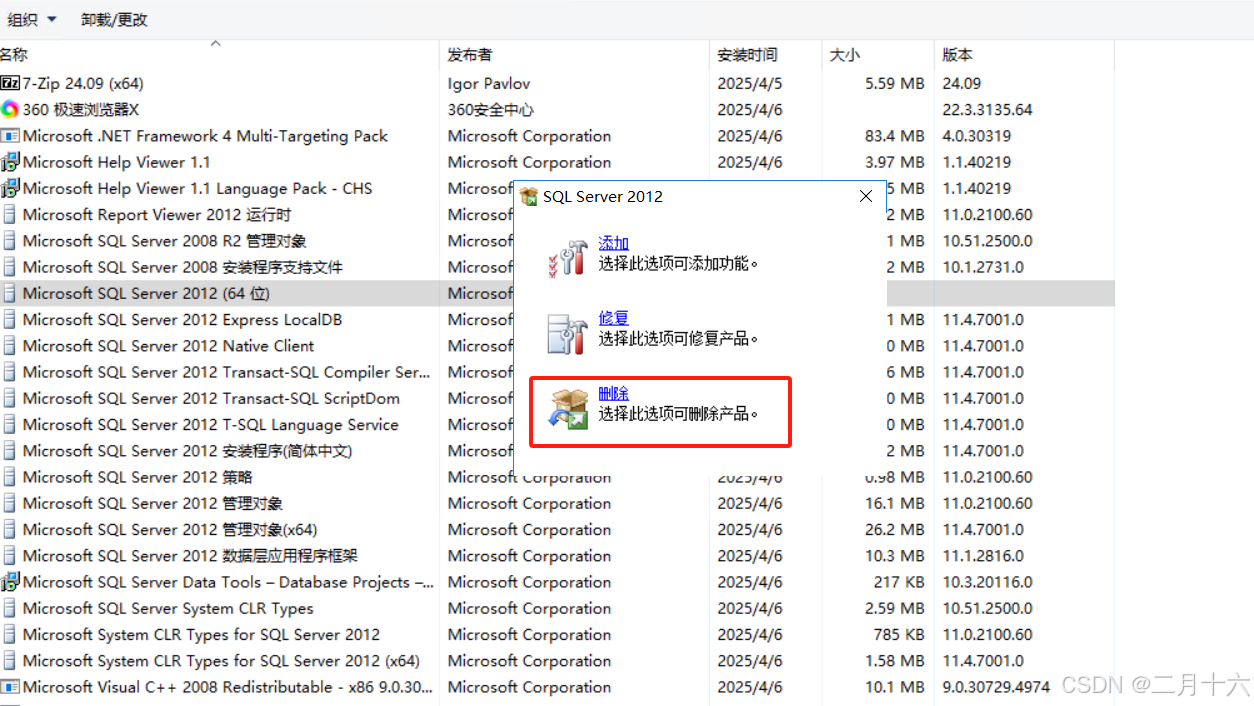Click the size 83.4 MB

[895, 136]
